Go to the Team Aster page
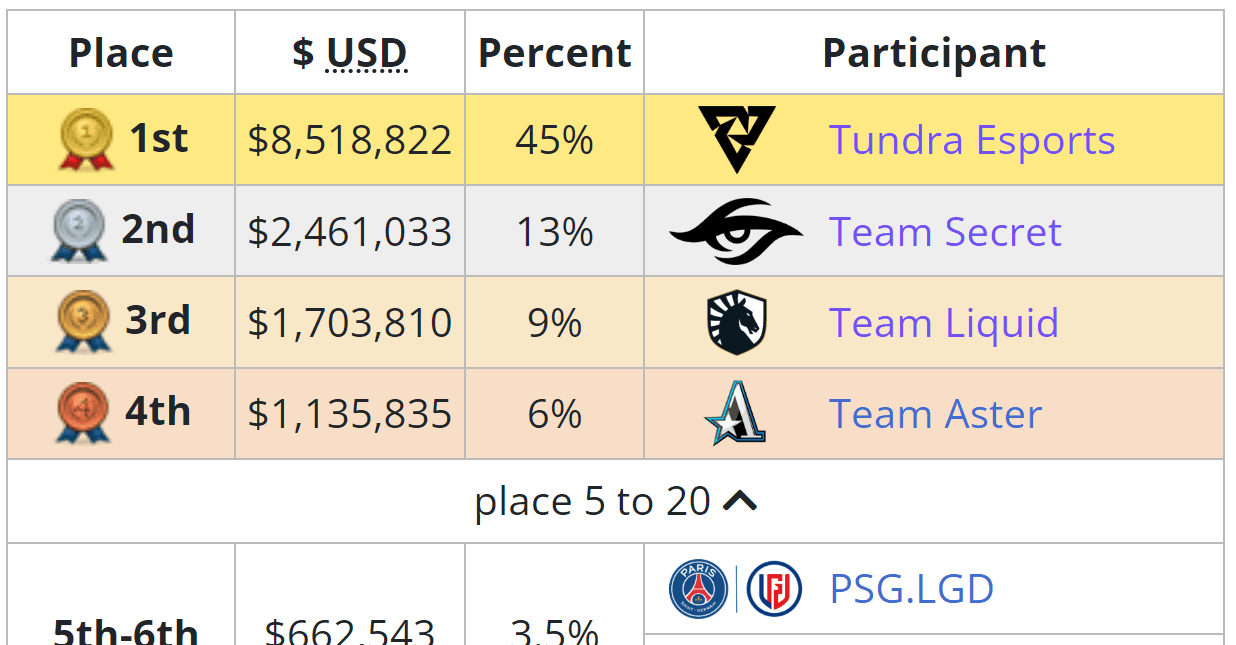The image size is (1236, 645). 936,414
